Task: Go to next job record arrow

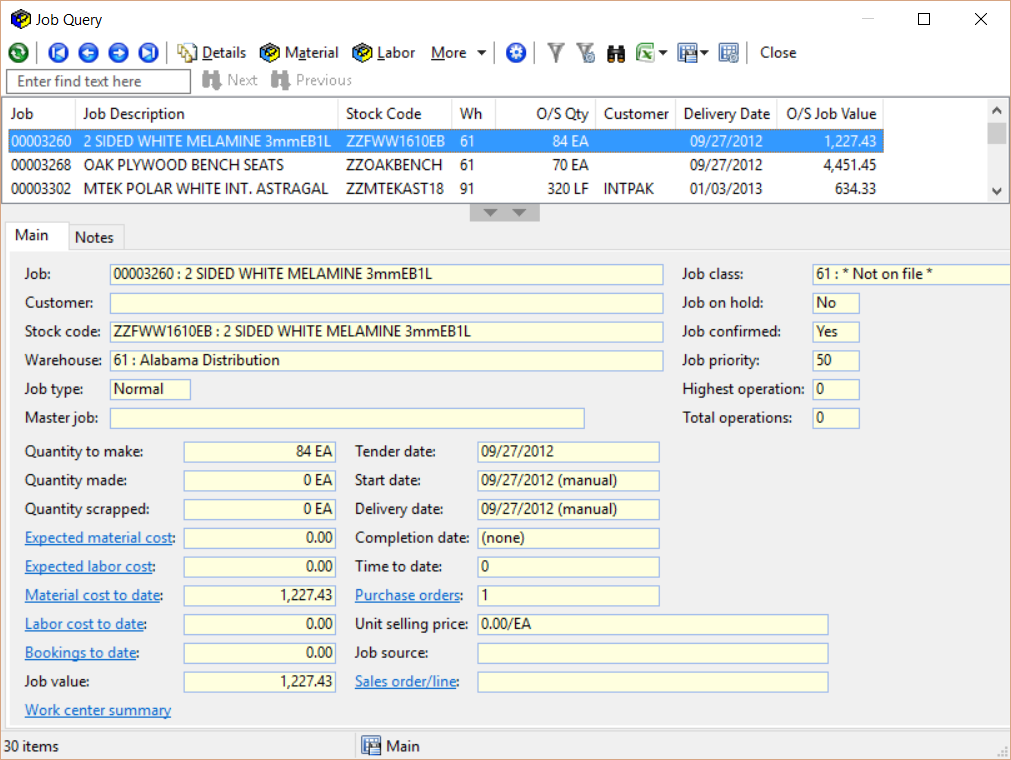Action: 118,53
